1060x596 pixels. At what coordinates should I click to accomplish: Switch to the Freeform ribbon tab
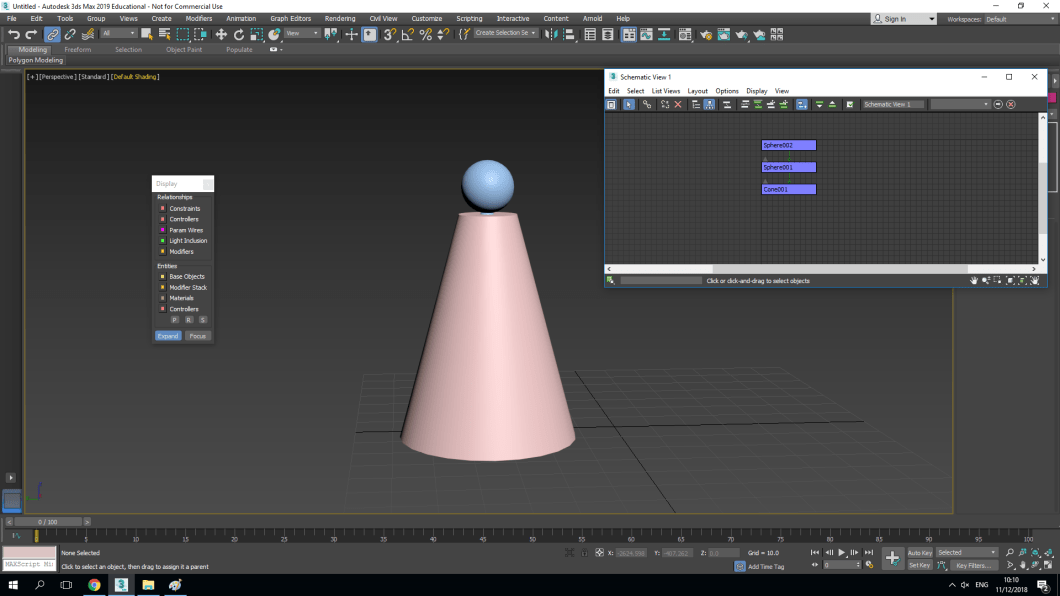[x=78, y=49]
